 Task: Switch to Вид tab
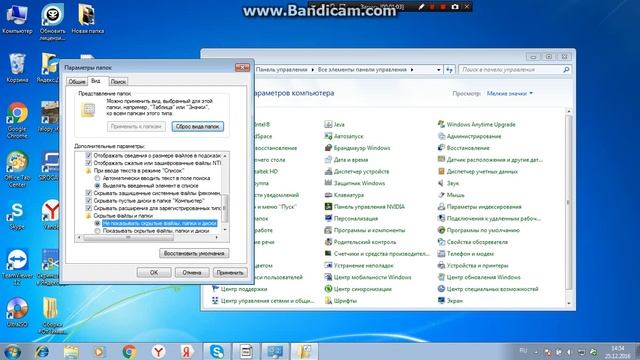96,81
